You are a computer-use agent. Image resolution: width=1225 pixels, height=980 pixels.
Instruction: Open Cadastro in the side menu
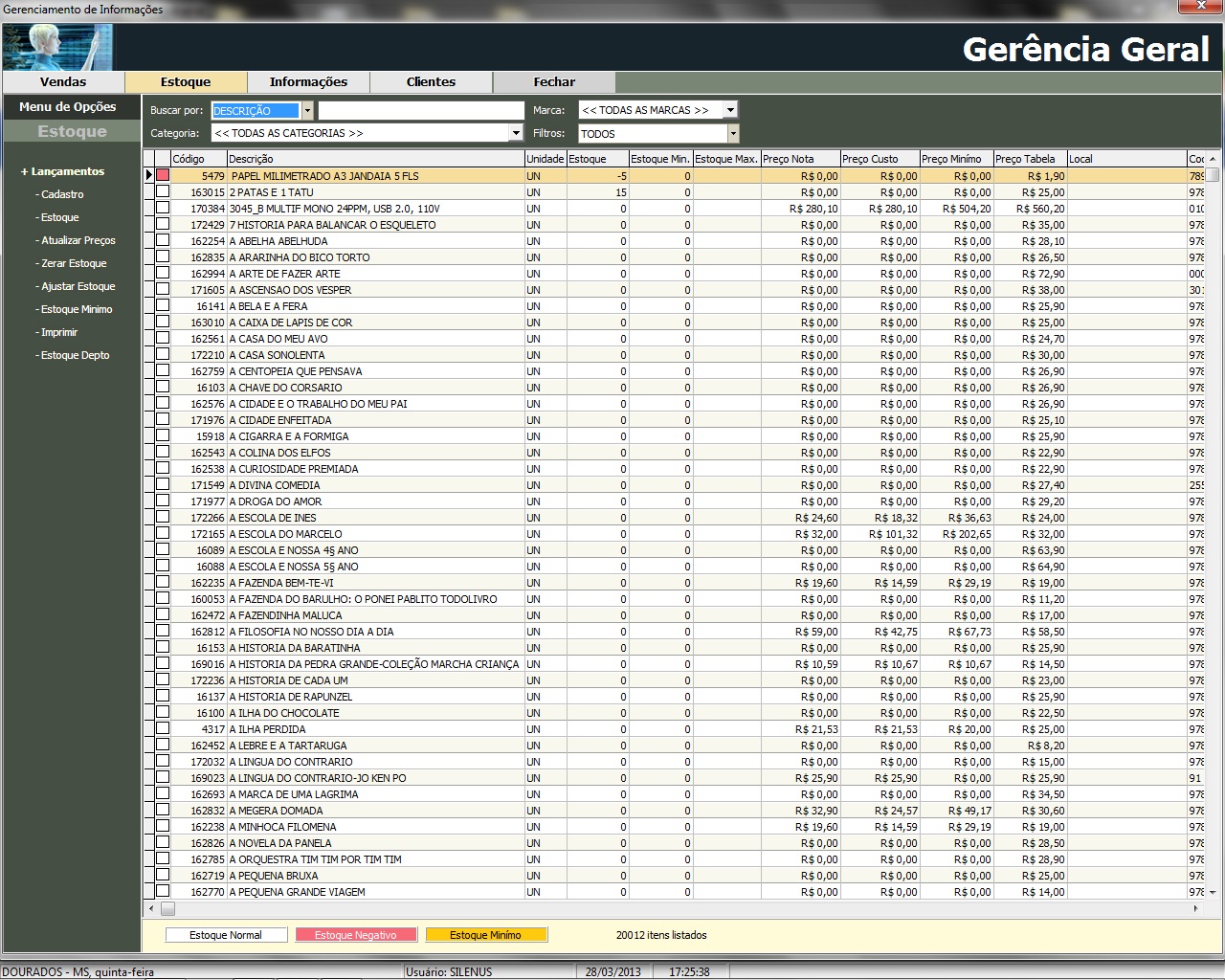pyautogui.click(x=60, y=194)
